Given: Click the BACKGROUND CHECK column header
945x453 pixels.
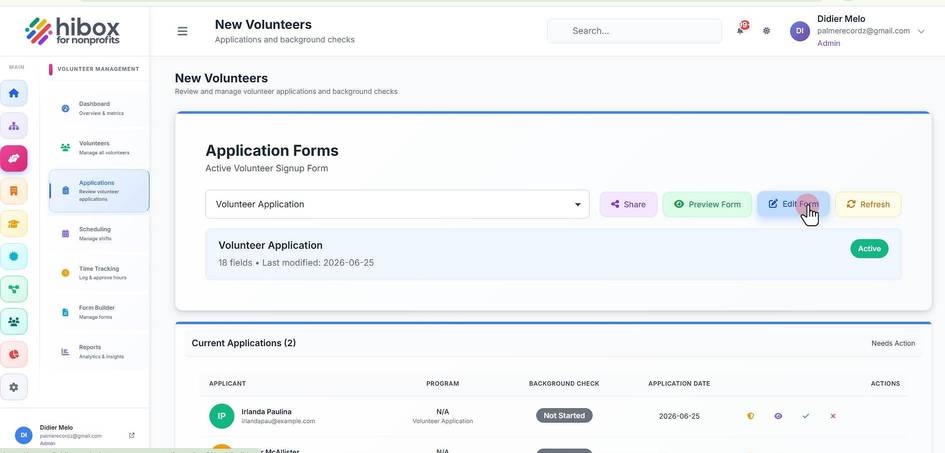Looking at the screenshot, I should click(x=564, y=383).
